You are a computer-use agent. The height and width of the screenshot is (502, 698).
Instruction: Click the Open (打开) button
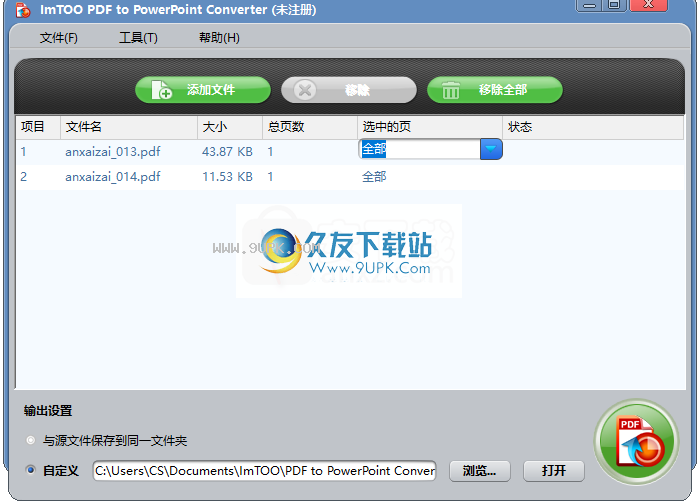[x=554, y=471]
